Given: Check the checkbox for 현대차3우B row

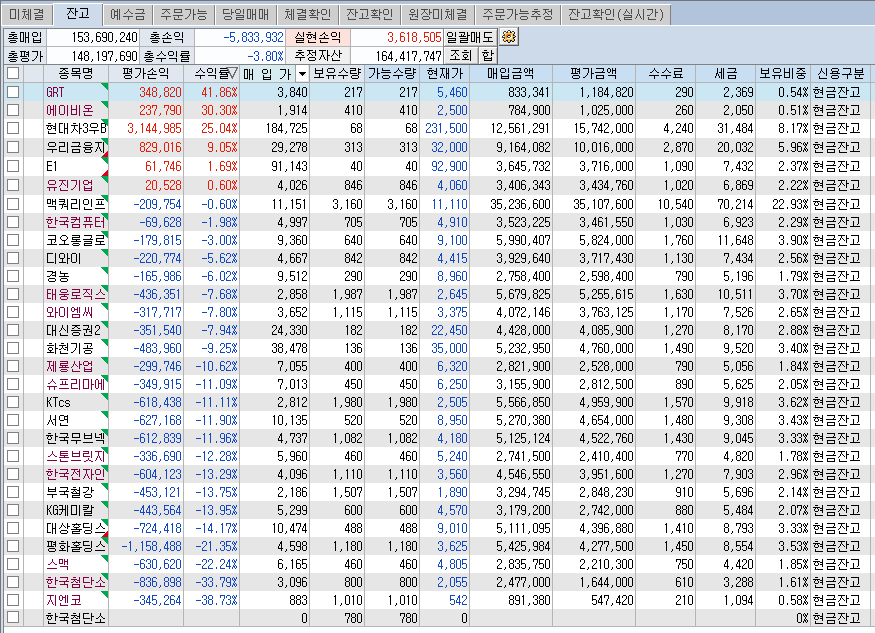Looking at the screenshot, I should 13,128.
